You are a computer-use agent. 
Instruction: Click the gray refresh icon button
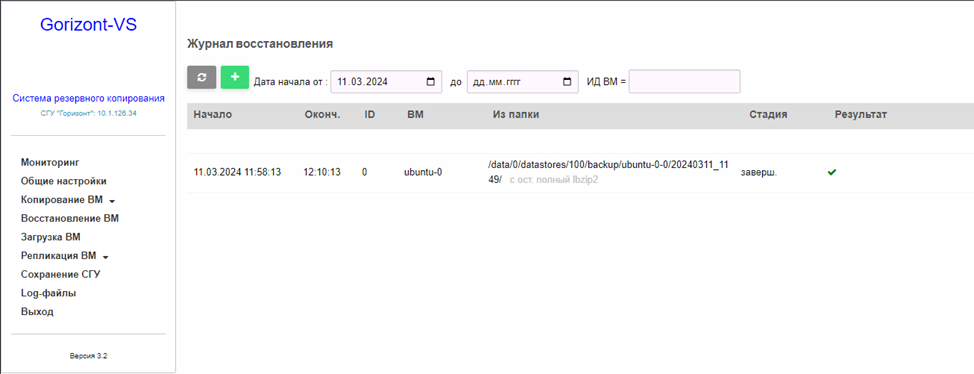[x=201, y=78]
